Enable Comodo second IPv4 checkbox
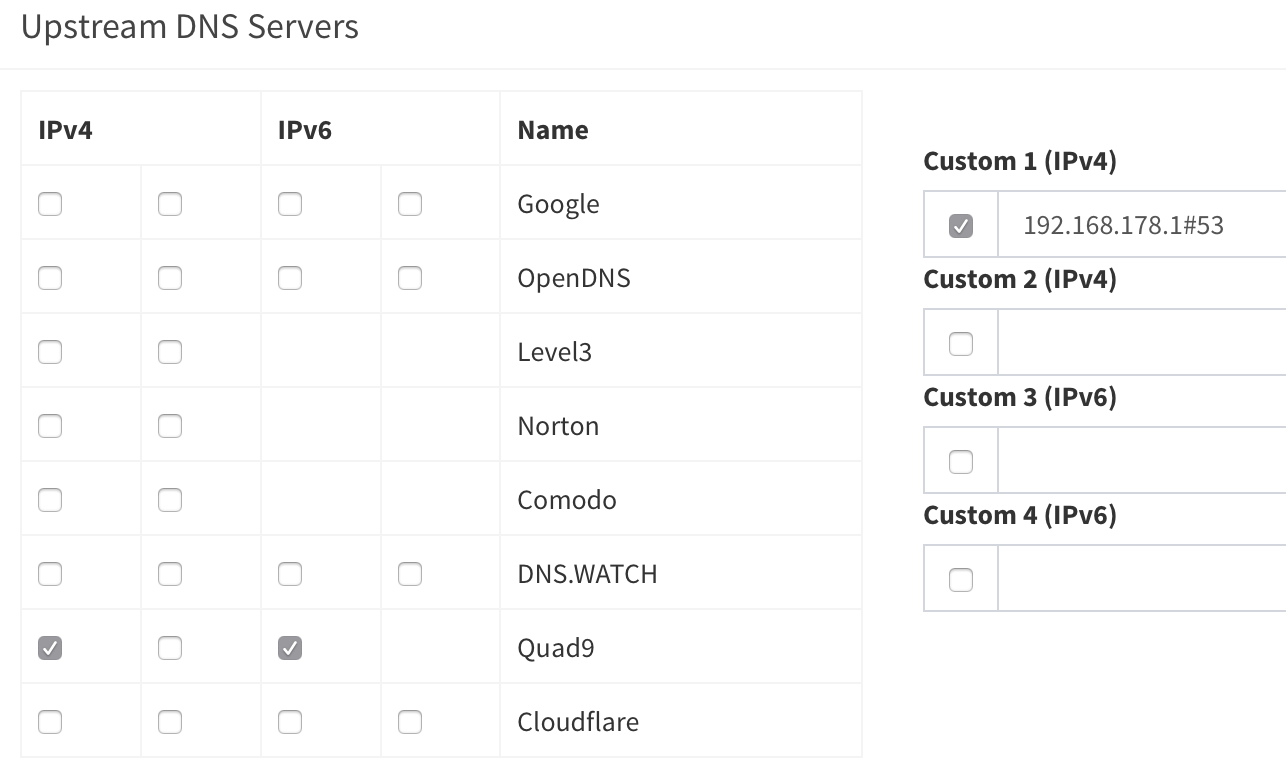 click(x=170, y=500)
